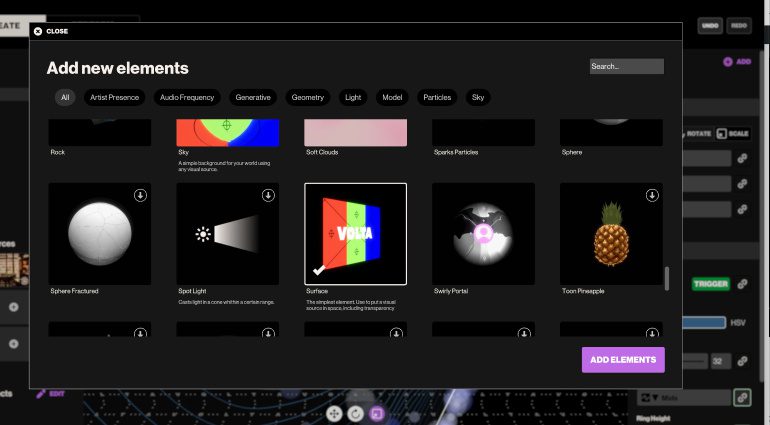
Task: Click the link icon beside the TRIGGER button
Action: [742, 284]
